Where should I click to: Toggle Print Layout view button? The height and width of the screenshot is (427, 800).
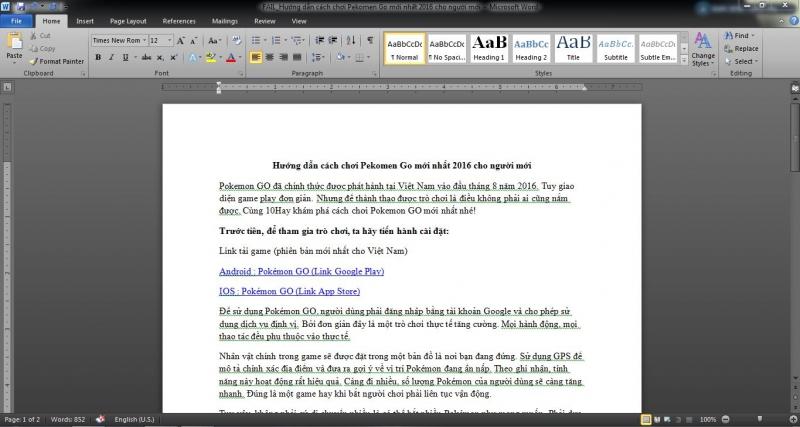646,419
